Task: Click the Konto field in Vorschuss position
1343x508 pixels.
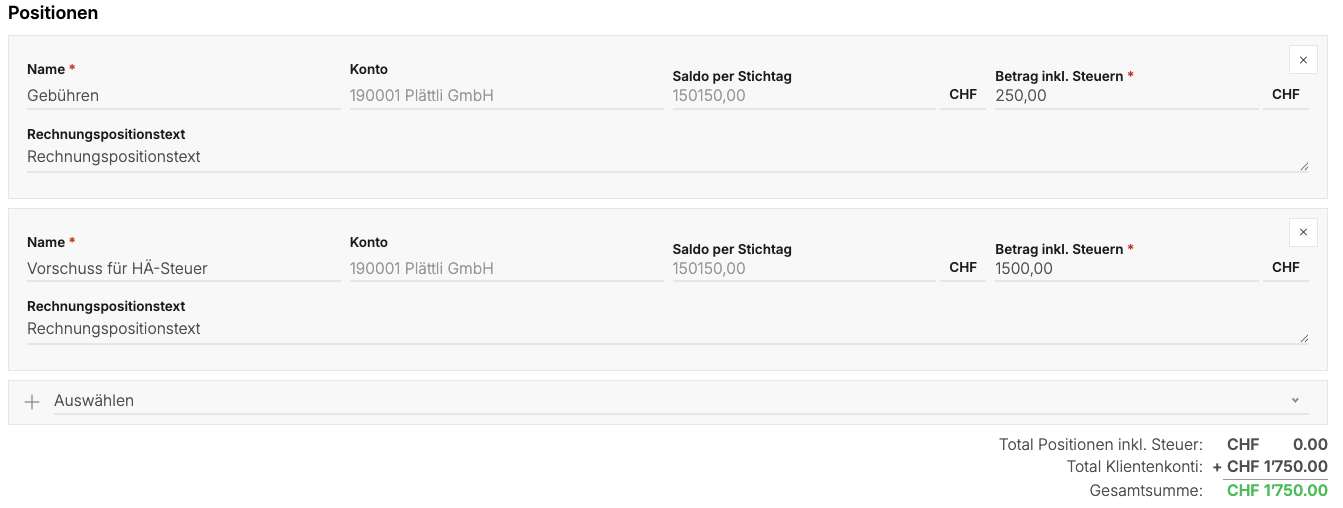Action: point(506,268)
